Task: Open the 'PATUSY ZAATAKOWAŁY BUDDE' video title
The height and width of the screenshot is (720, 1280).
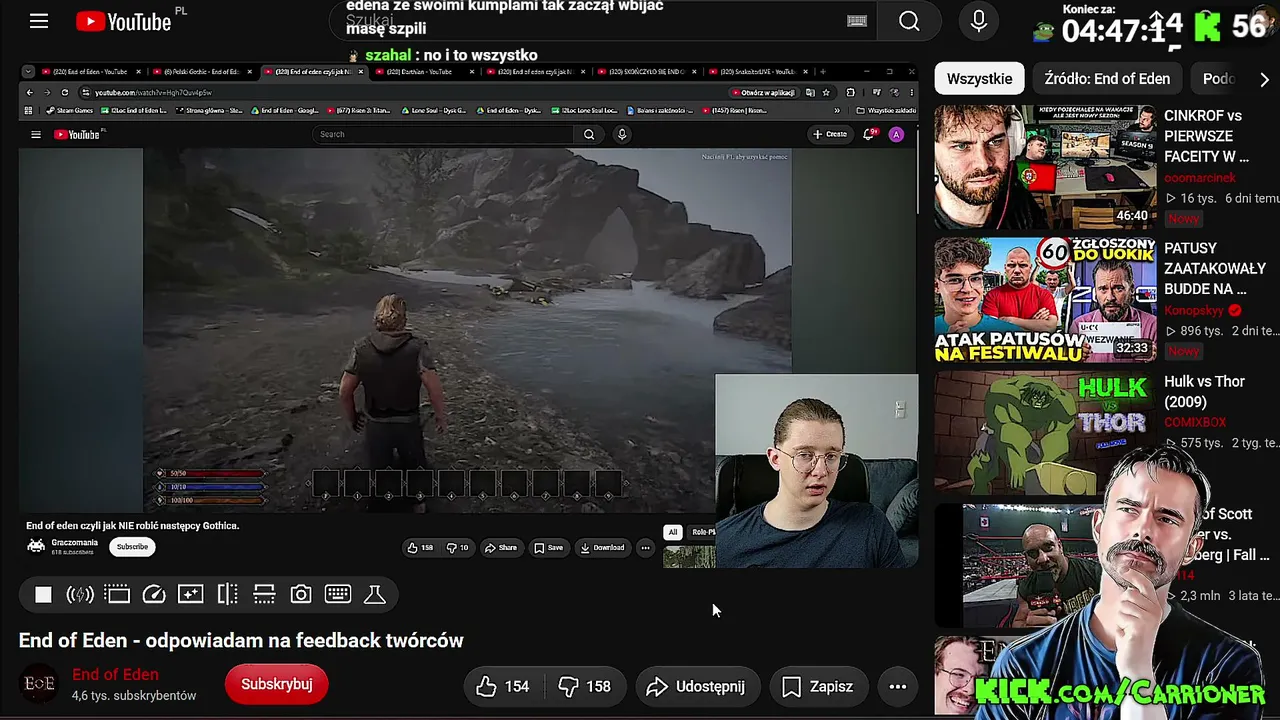Action: pos(1215,268)
